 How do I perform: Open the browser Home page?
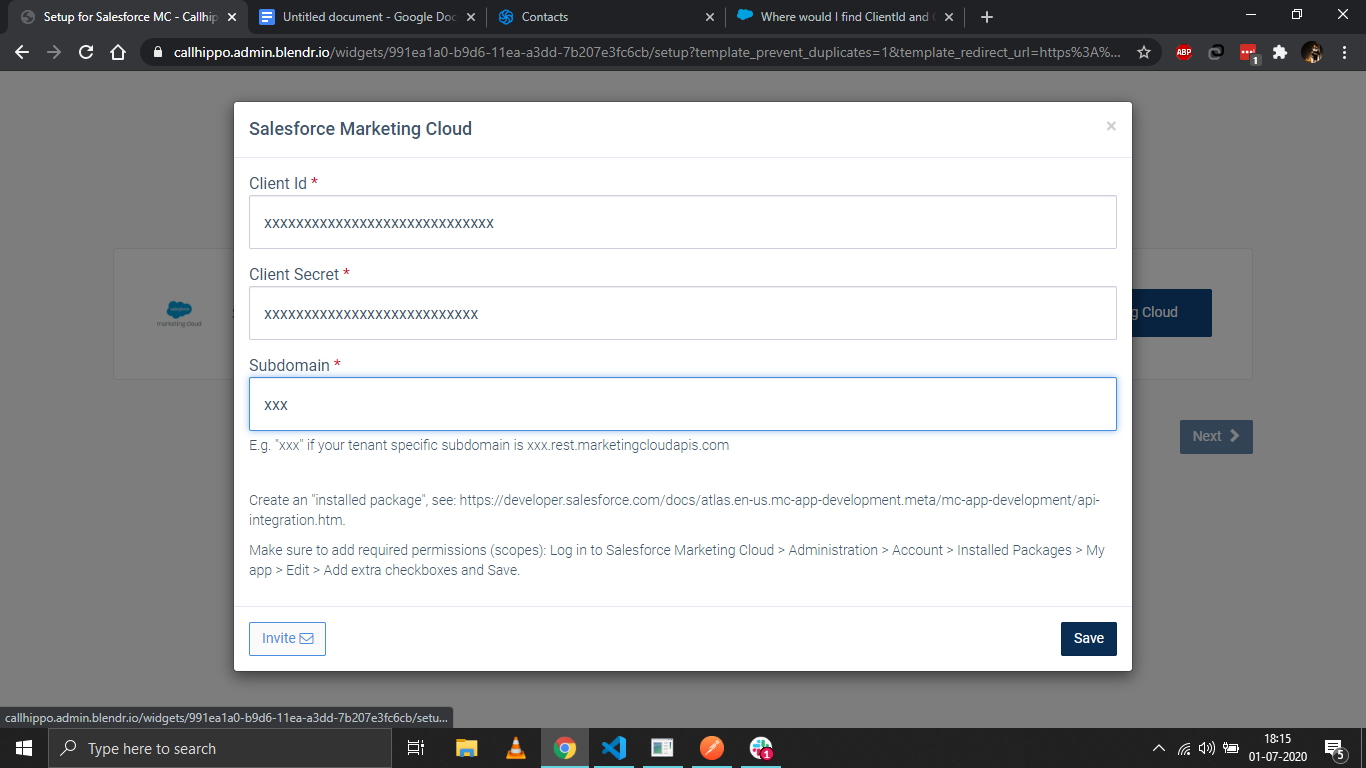pyautogui.click(x=118, y=52)
